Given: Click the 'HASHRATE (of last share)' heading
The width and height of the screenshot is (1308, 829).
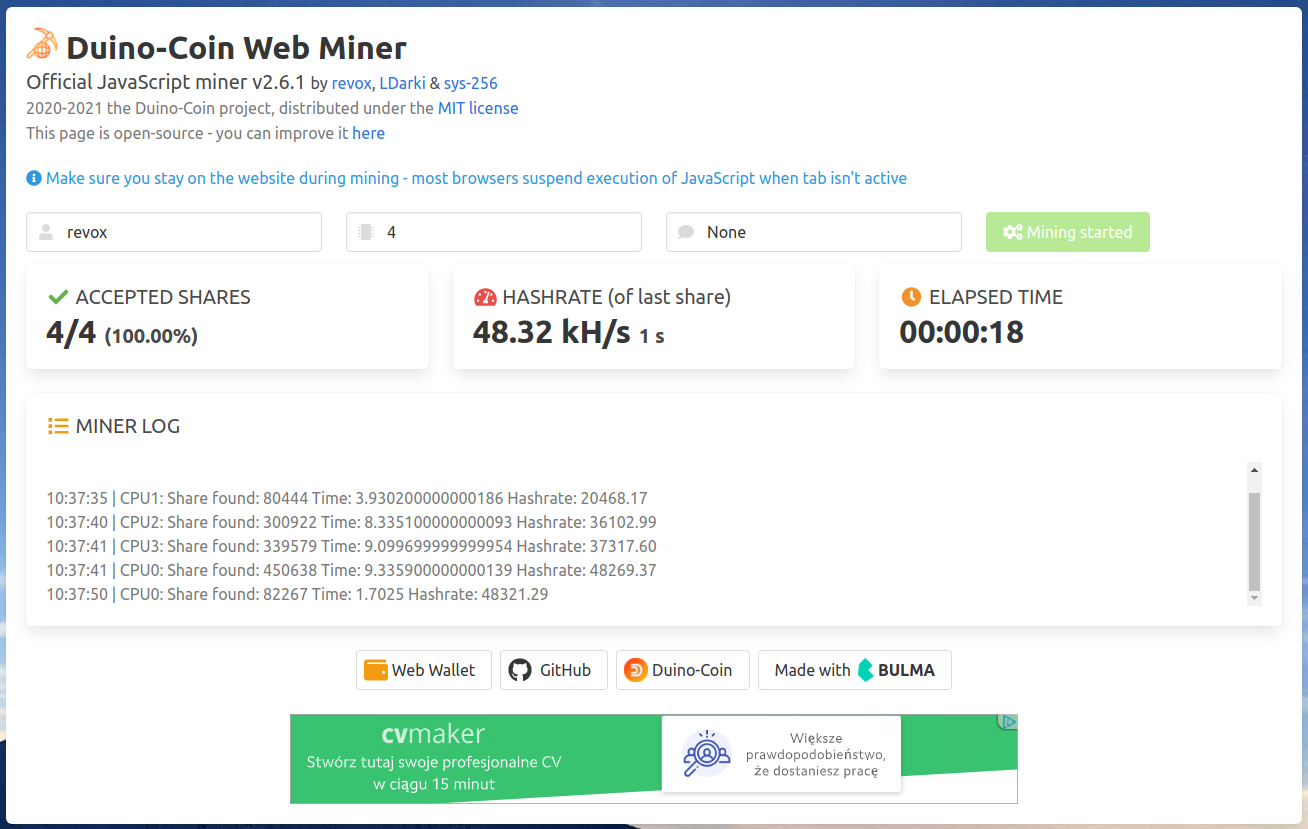Looking at the screenshot, I should [x=617, y=297].
